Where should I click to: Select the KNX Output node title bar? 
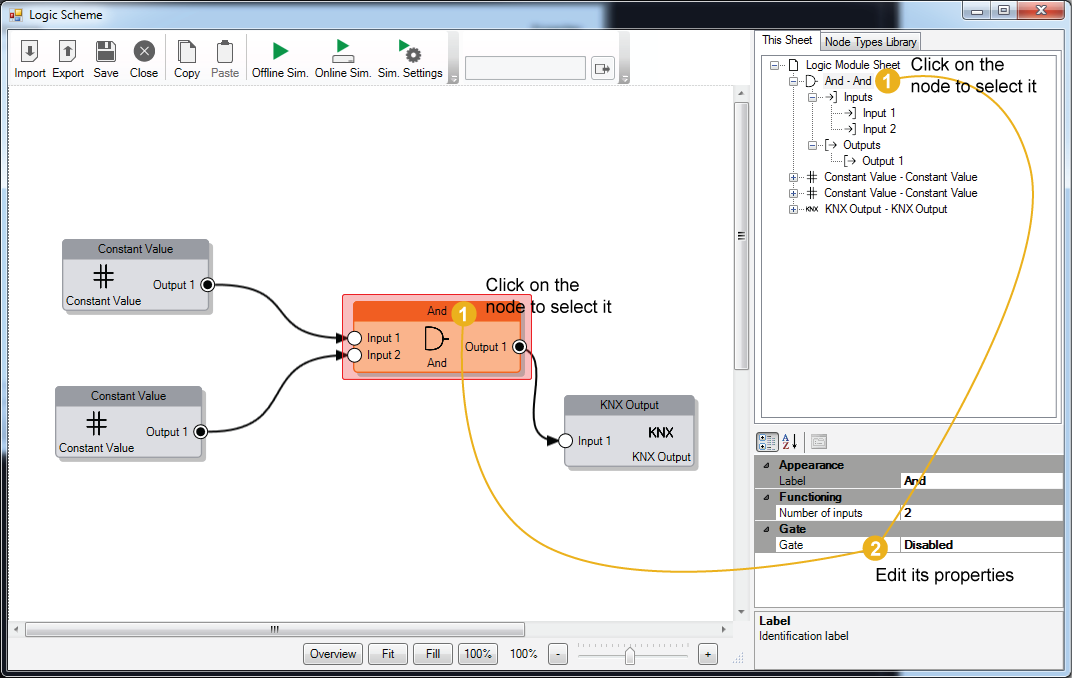629,405
